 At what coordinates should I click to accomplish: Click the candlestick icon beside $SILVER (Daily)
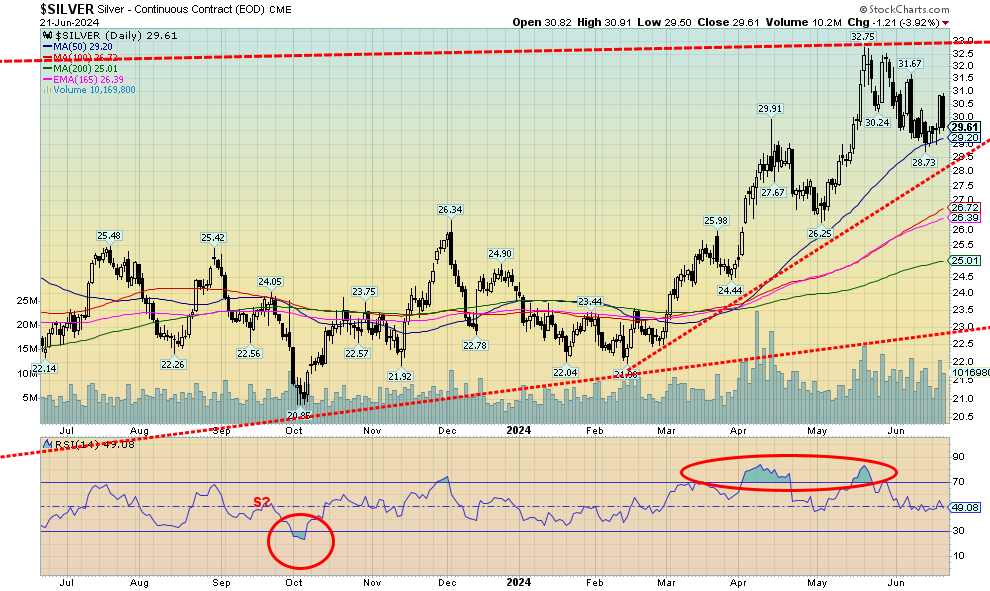click(x=45, y=36)
